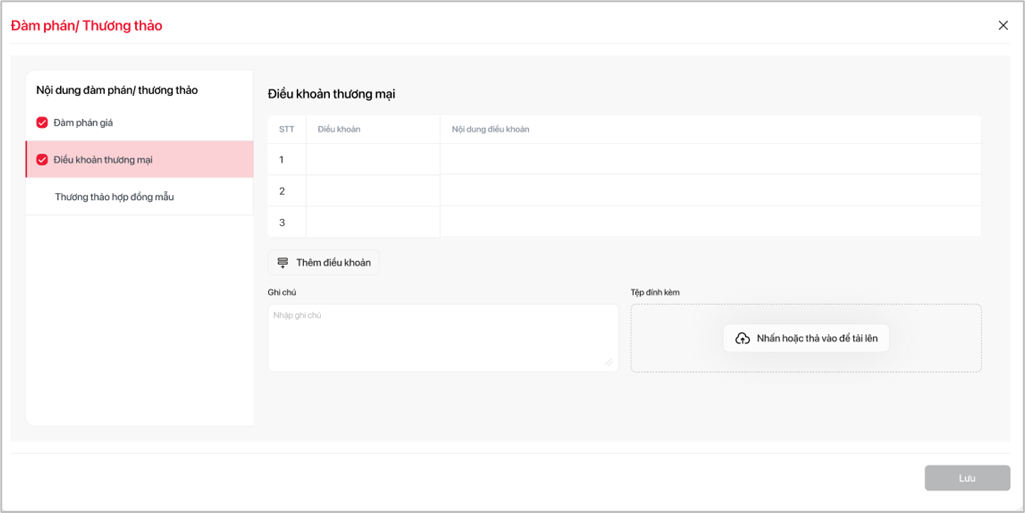Focus the Nhập ghi chú text field

[x=442, y=337]
